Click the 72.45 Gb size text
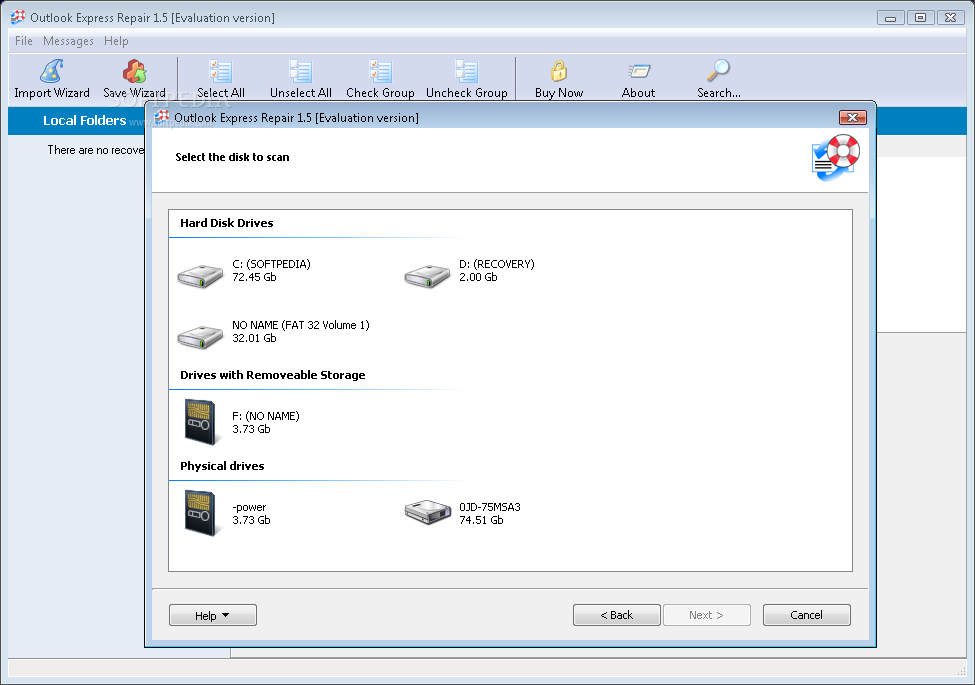Viewport: 975px width, 685px height. click(x=254, y=277)
